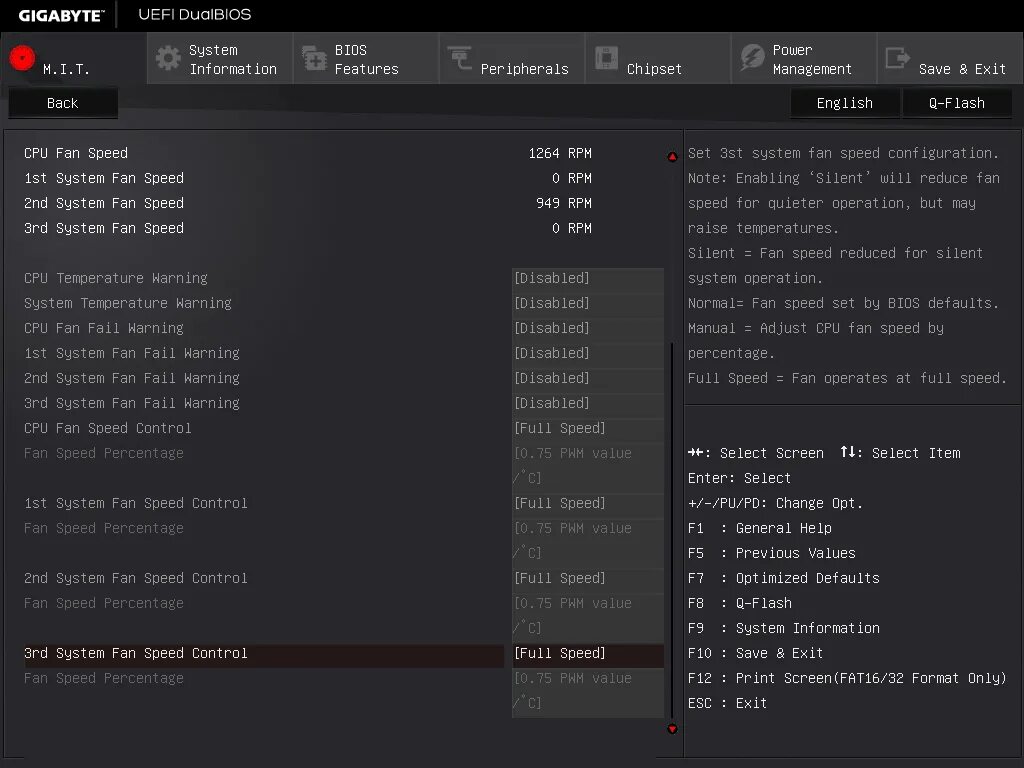Click the F5 Previous Values help line
The width and height of the screenshot is (1024, 768).
772,553
